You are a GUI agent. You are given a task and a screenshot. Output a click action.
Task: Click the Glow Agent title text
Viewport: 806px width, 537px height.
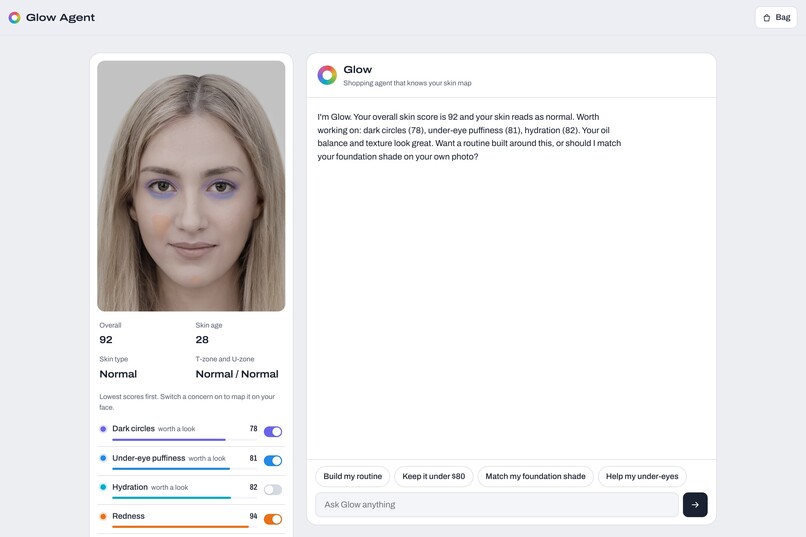(x=60, y=17)
